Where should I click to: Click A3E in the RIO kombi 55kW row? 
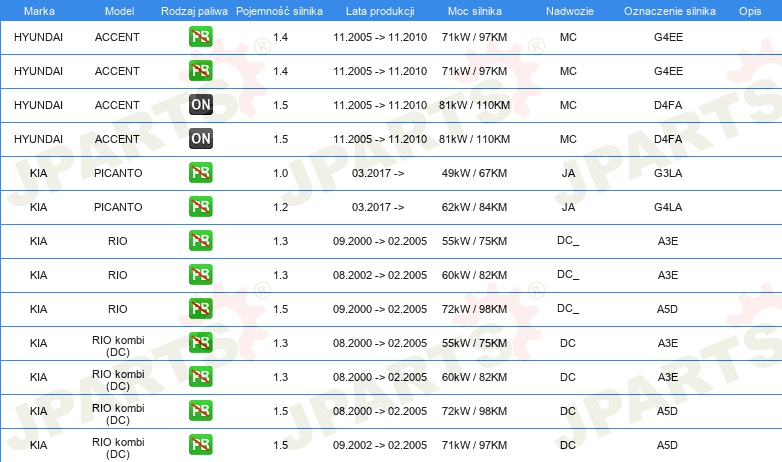[668, 343]
